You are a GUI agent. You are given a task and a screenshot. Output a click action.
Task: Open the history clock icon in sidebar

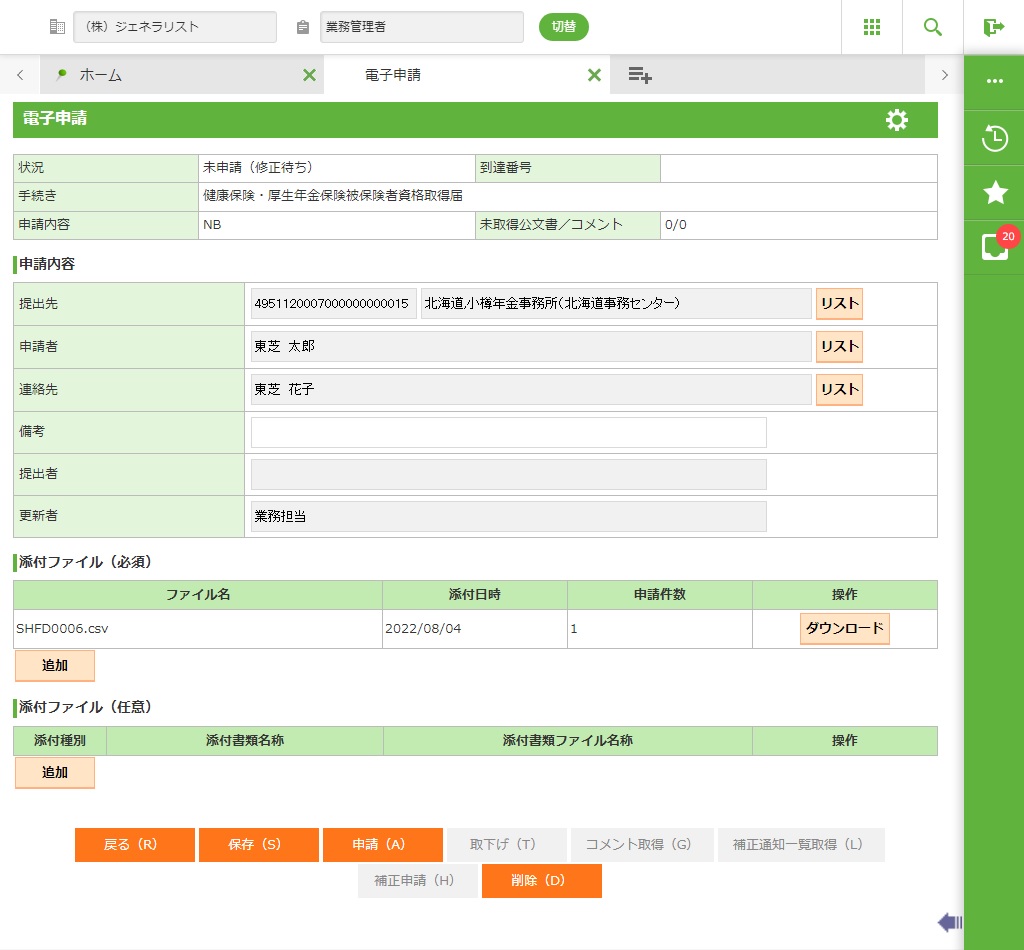pyautogui.click(x=994, y=138)
